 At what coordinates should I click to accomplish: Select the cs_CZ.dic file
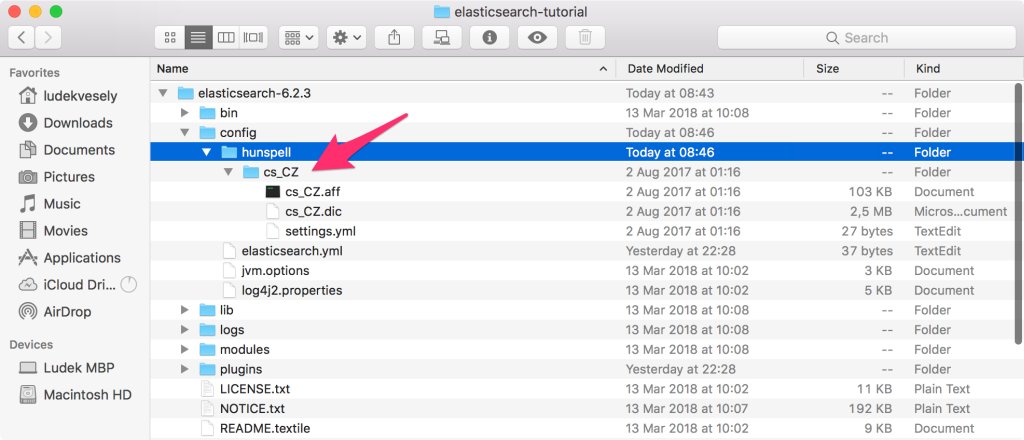[x=313, y=212]
